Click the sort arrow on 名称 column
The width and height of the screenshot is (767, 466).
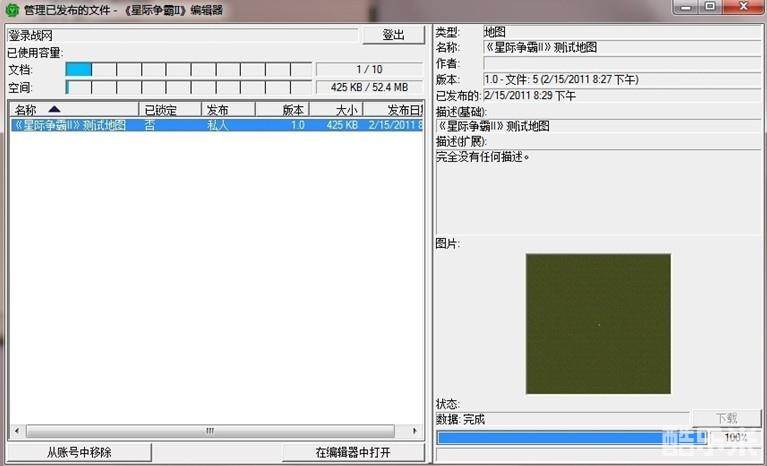click(x=54, y=109)
